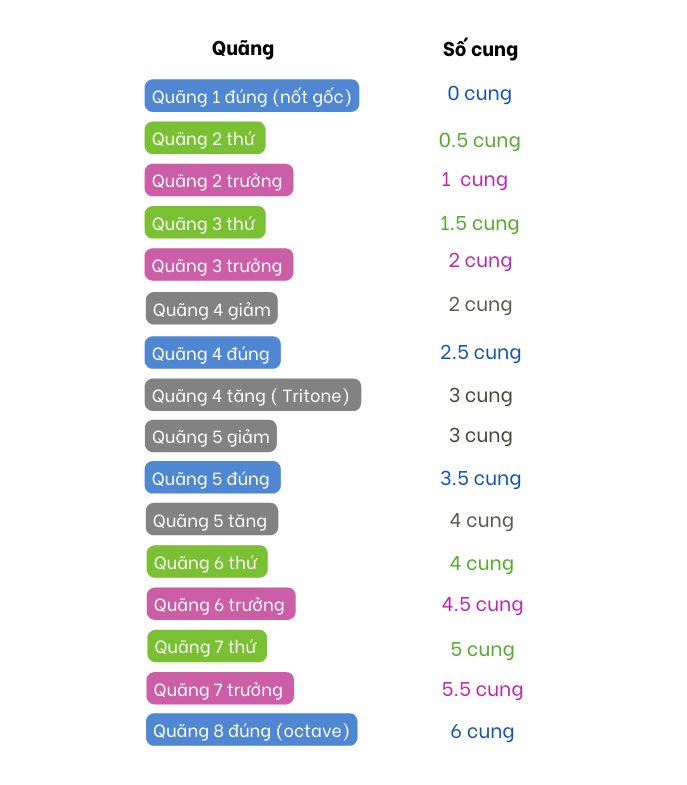Click the blue Quãng 4 đúng badge
687x785 pixels.
[x=213, y=352]
